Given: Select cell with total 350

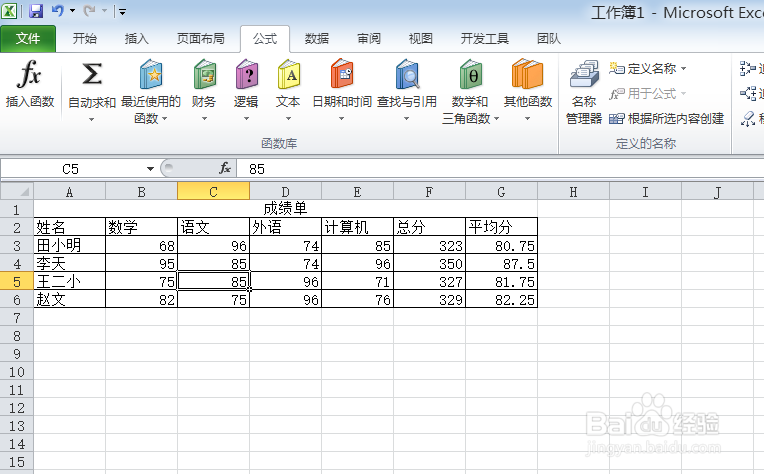Looking at the screenshot, I should tap(429, 263).
